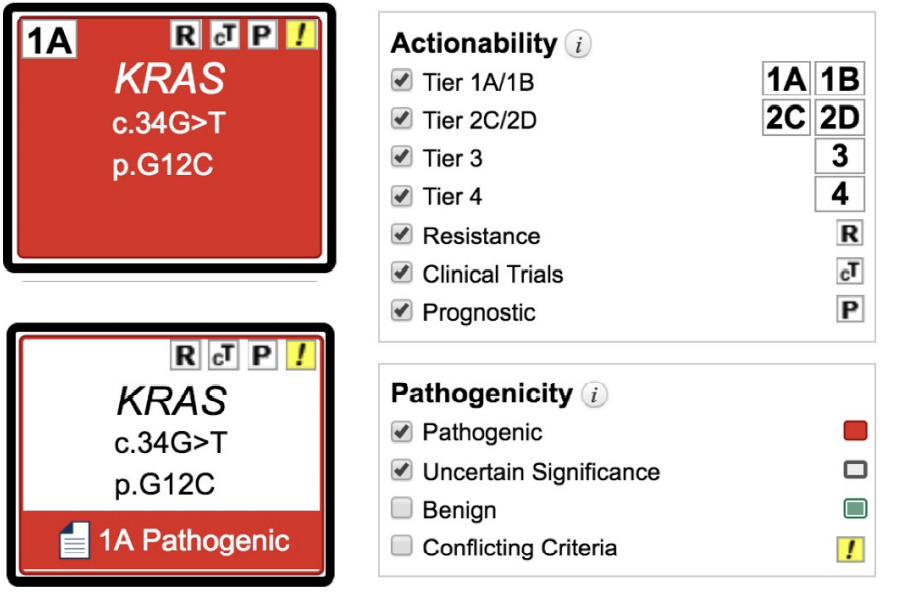Click the 2D tier legend badge
Image resolution: width=920 pixels, height=596 pixels.
[840, 117]
